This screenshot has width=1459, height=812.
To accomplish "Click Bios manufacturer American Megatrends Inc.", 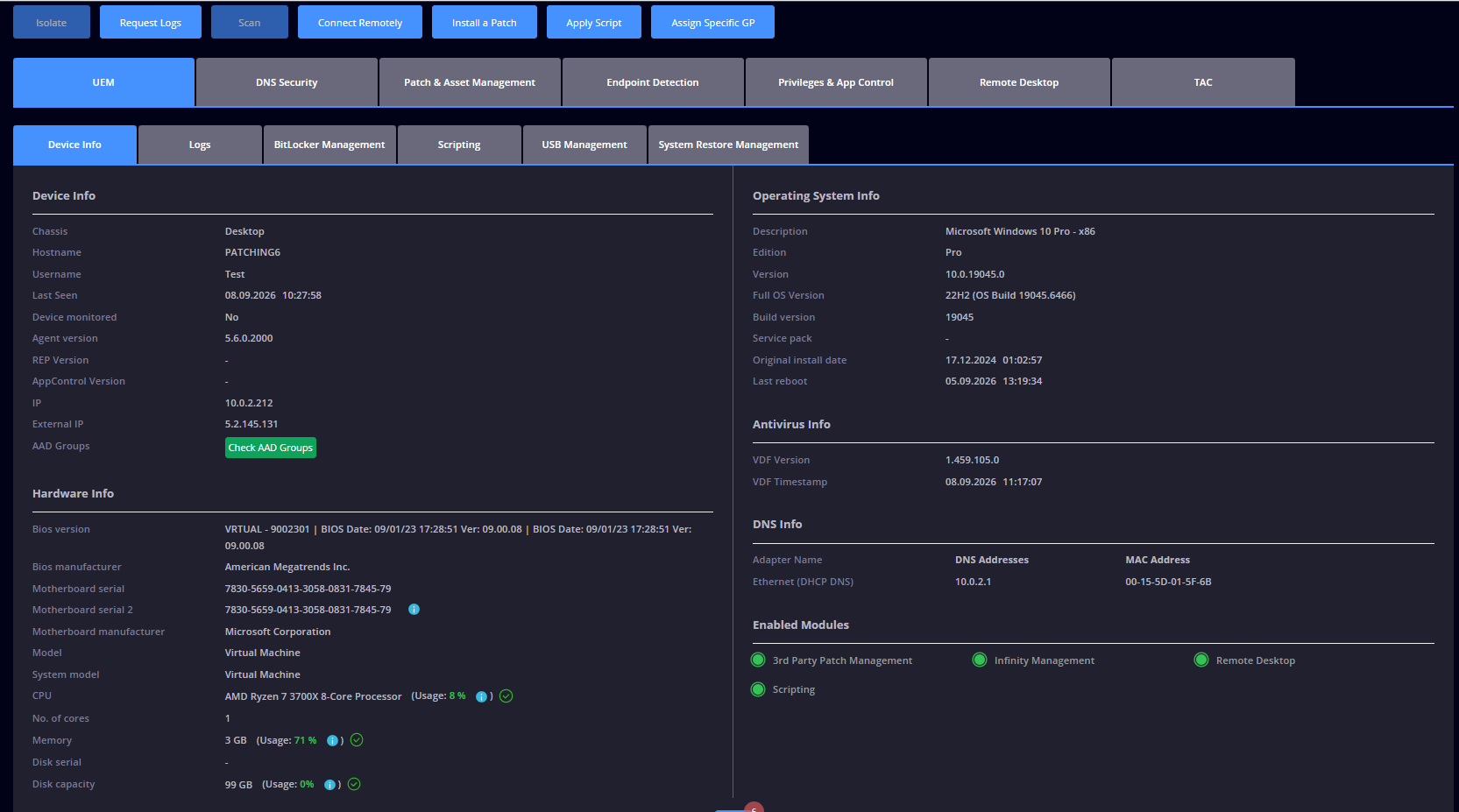I will click(x=287, y=567).
